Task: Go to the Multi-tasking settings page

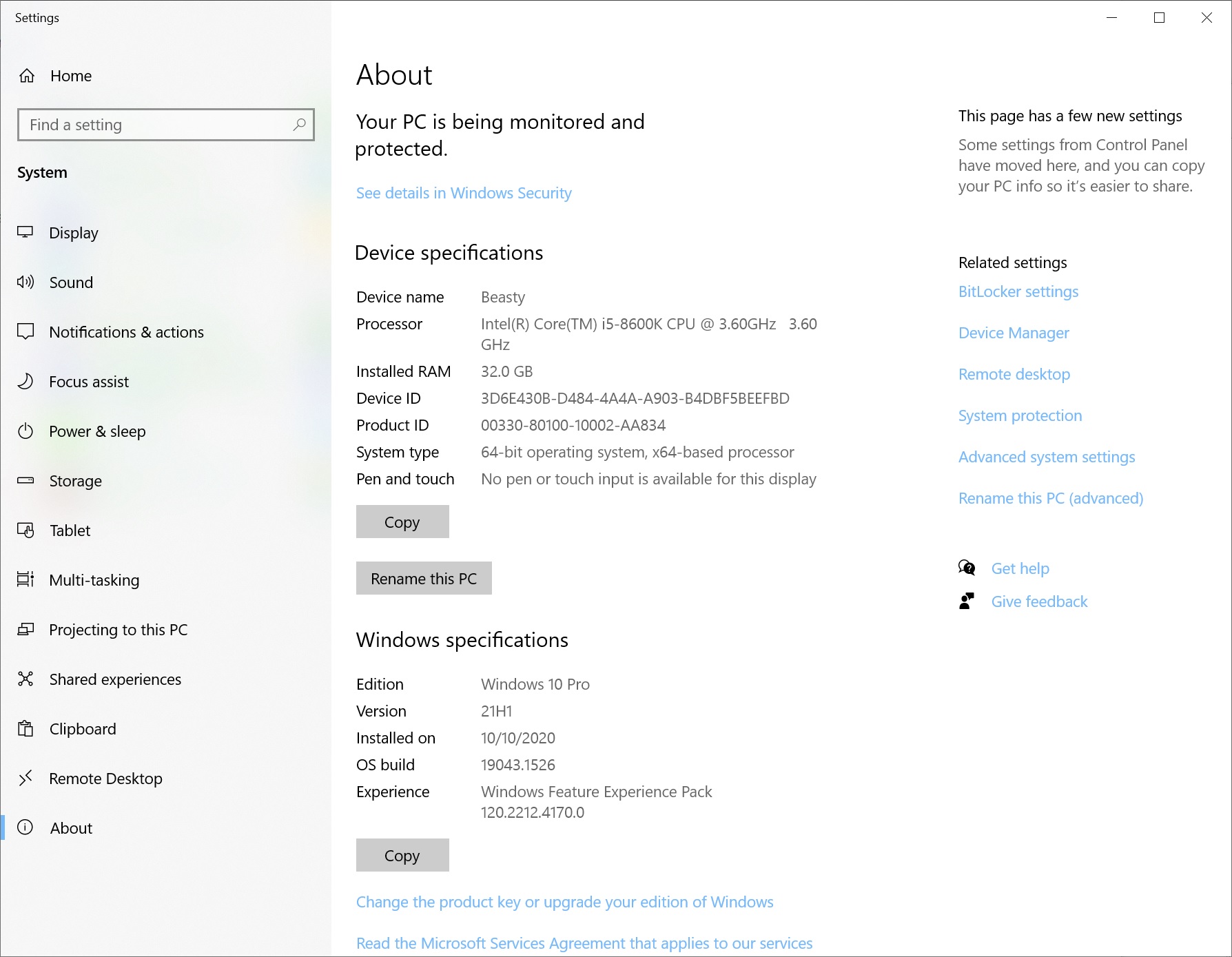Action: (x=94, y=580)
